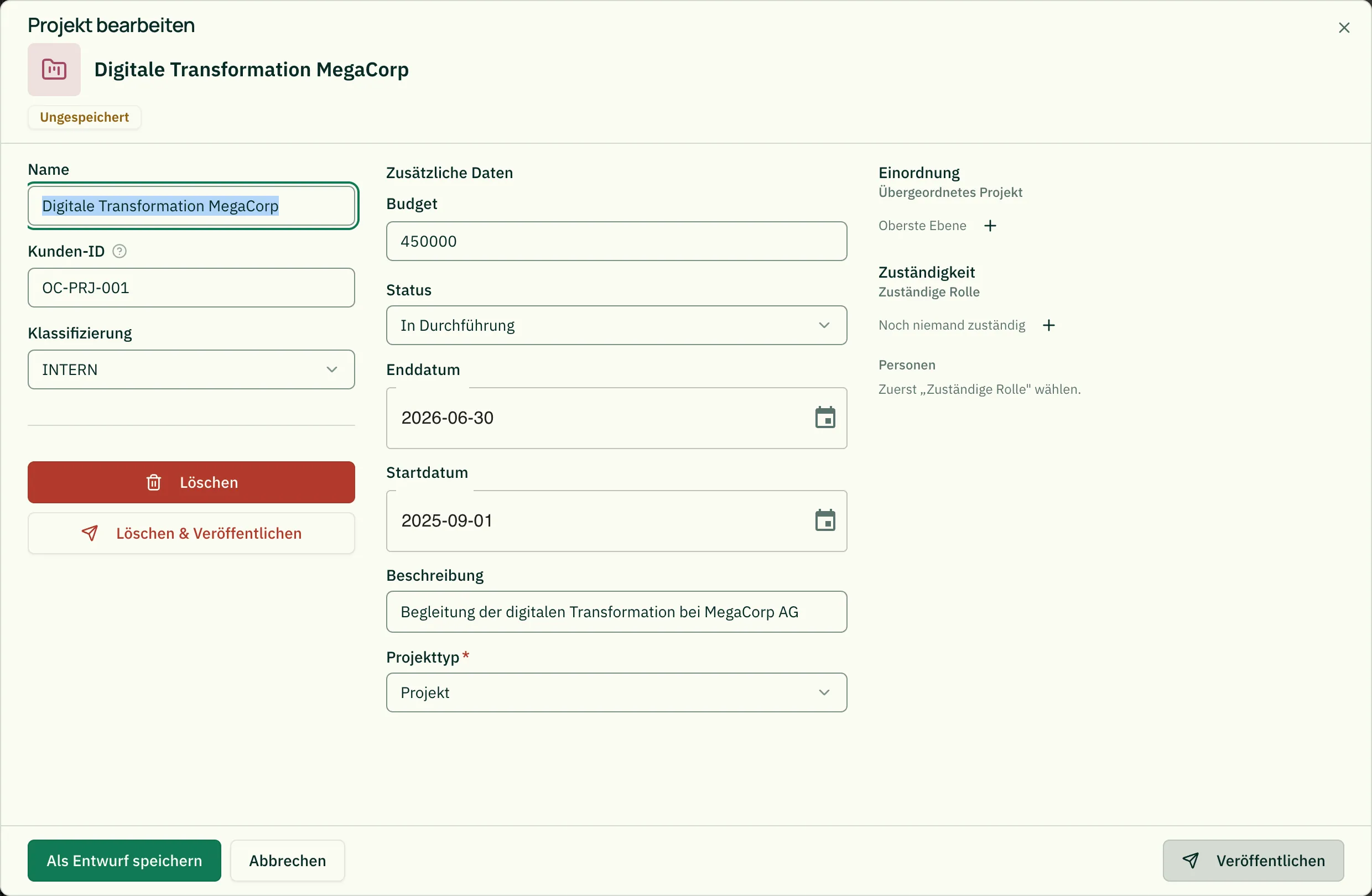Open the Enddatum calendar picker
The width and height of the screenshot is (1372, 896).
click(825, 418)
